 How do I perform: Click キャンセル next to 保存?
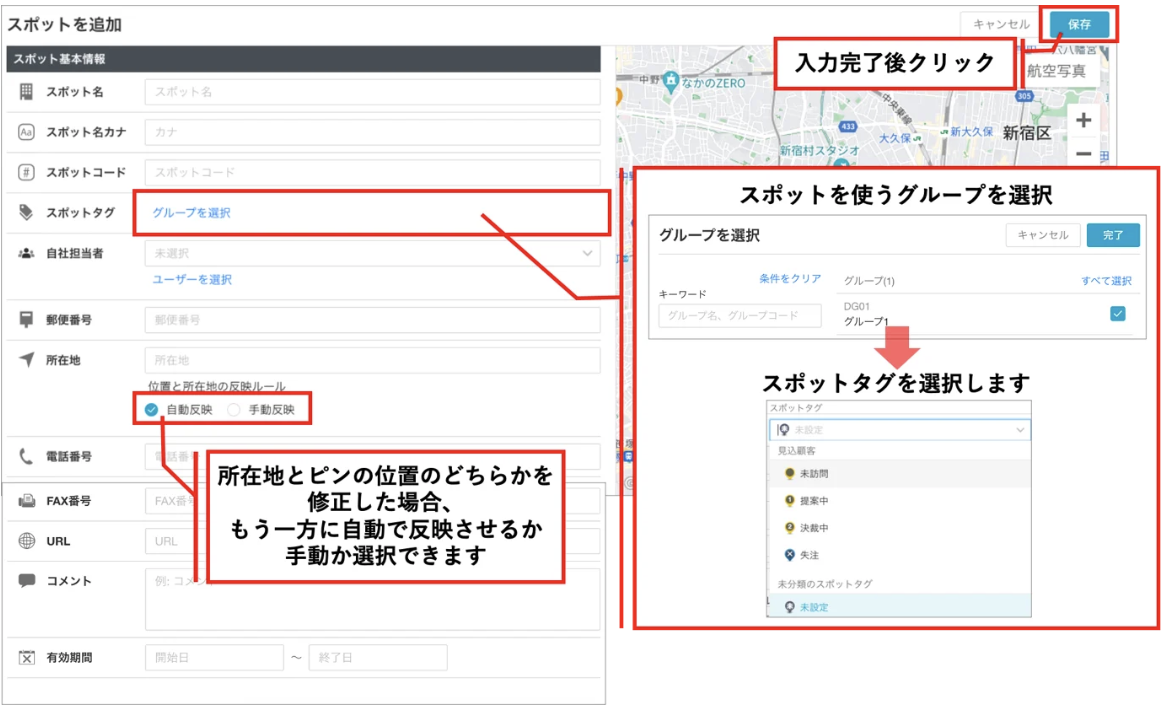pyautogui.click(x=1001, y=25)
